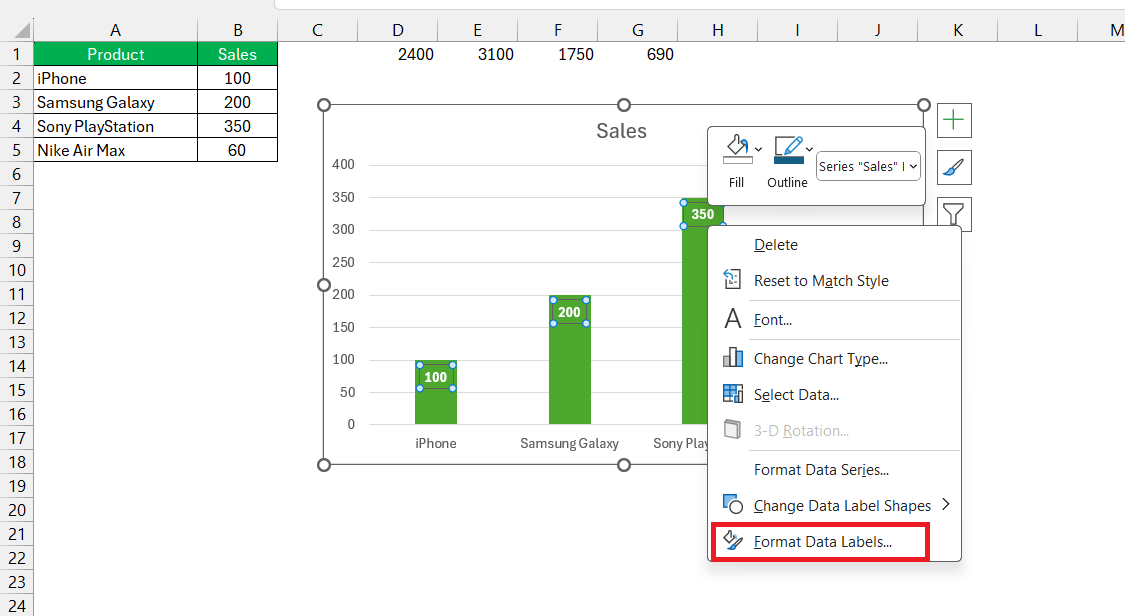Image resolution: width=1125 pixels, height=616 pixels.
Task: Select the Sony PlayStation cell
Action: click(x=116, y=126)
